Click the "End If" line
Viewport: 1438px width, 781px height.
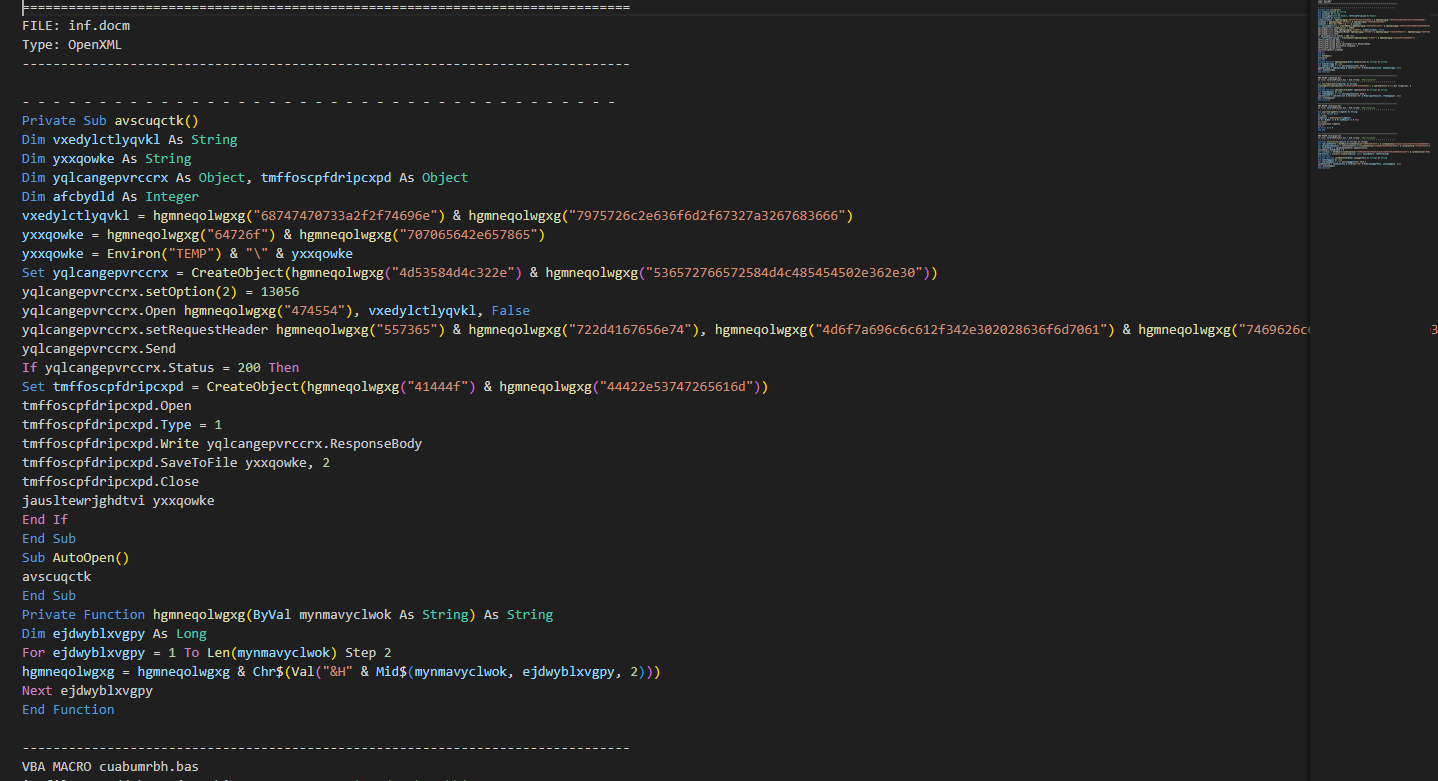coord(45,519)
